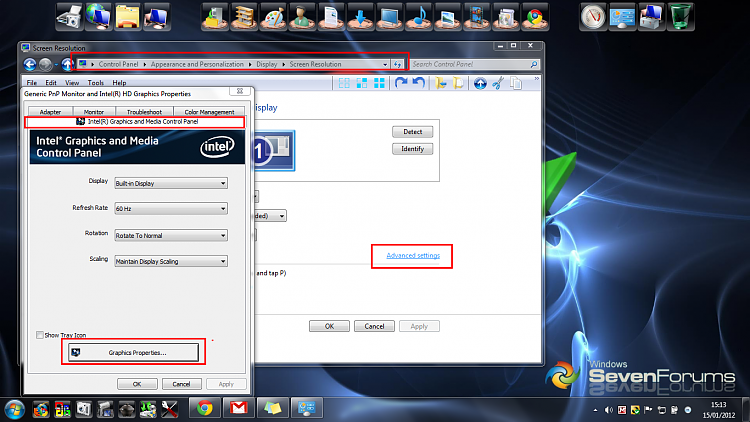Open the Music note dock icon

pos(419,17)
